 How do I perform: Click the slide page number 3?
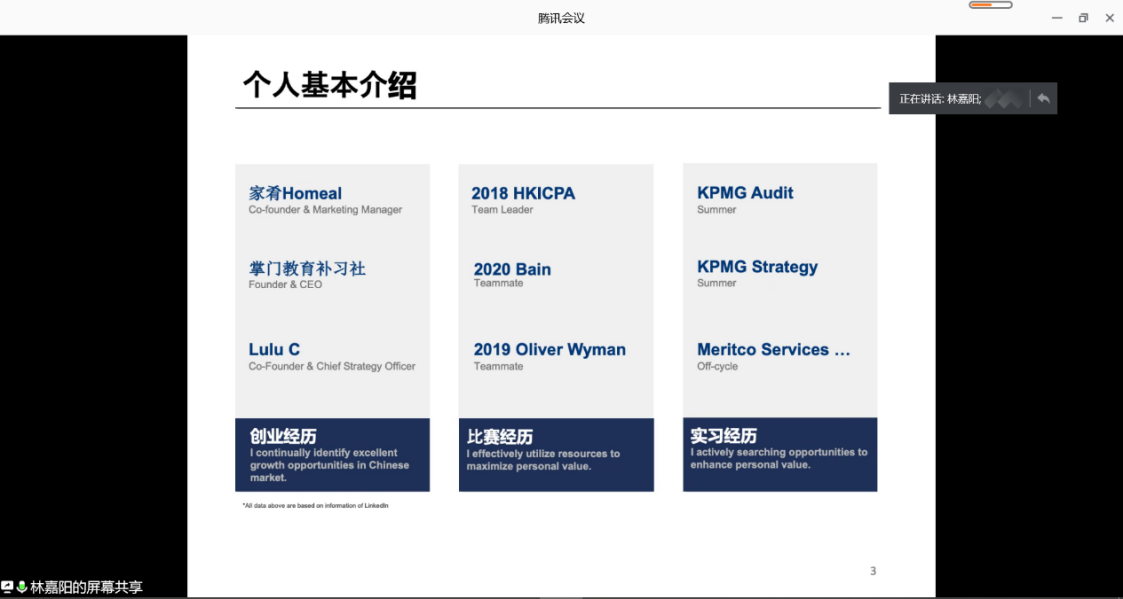coord(872,571)
